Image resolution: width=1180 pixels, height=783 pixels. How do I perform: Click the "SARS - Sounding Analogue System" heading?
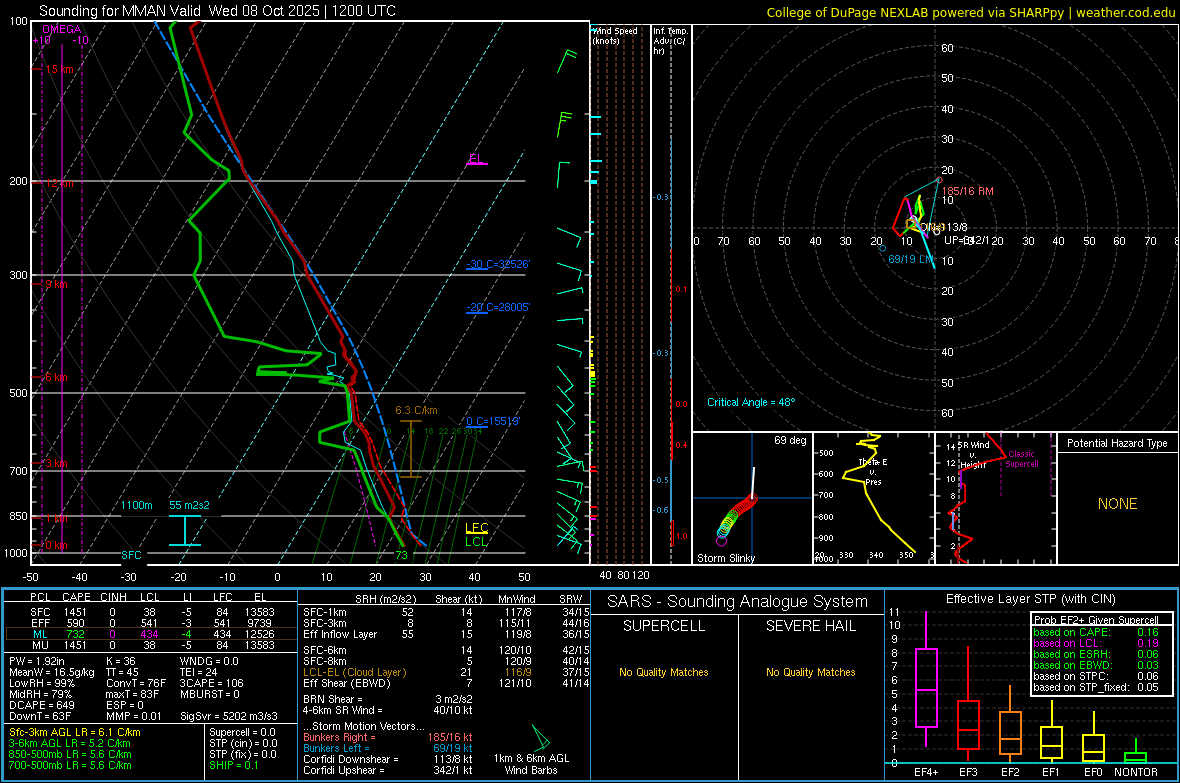pos(738,602)
